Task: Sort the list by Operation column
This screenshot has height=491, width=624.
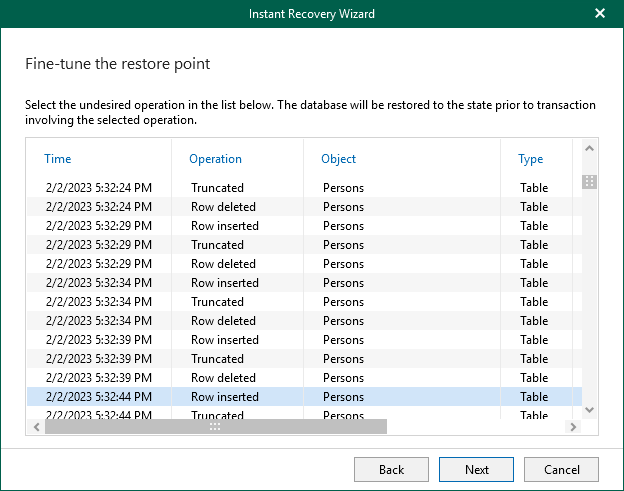Action: [216, 159]
